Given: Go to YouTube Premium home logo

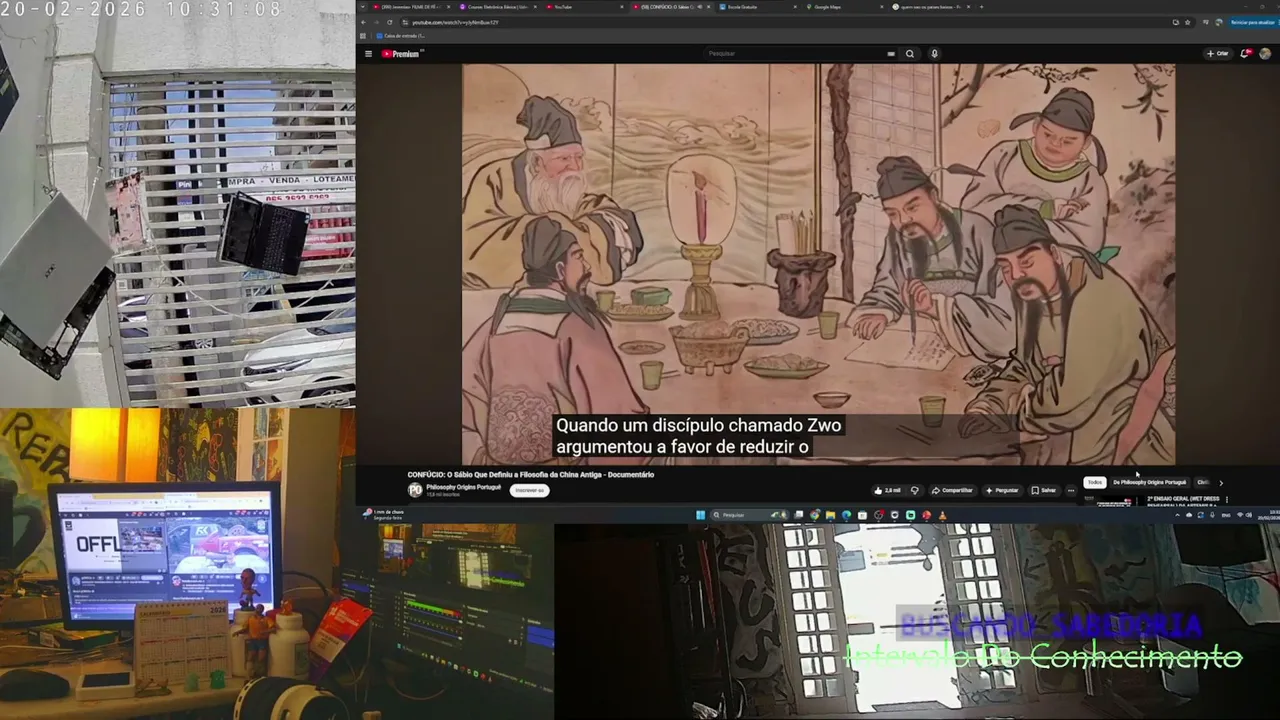Looking at the screenshot, I should pyautogui.click(x=401, y=54).
